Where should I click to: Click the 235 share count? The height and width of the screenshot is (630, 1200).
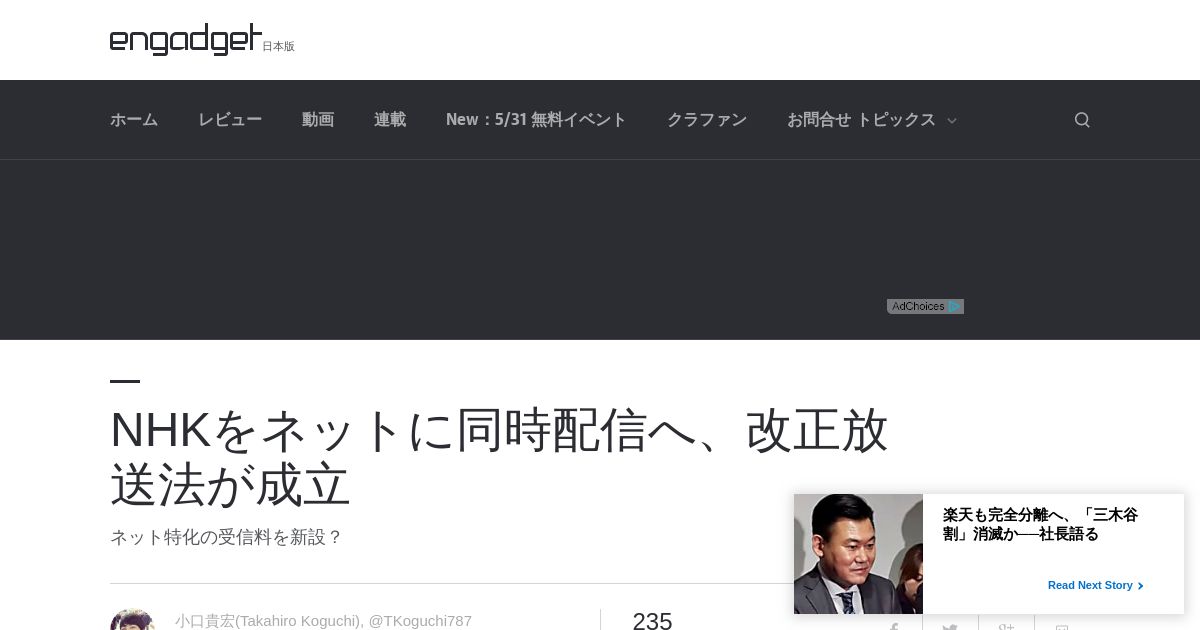pyautogui.click(x=652, y=620)
